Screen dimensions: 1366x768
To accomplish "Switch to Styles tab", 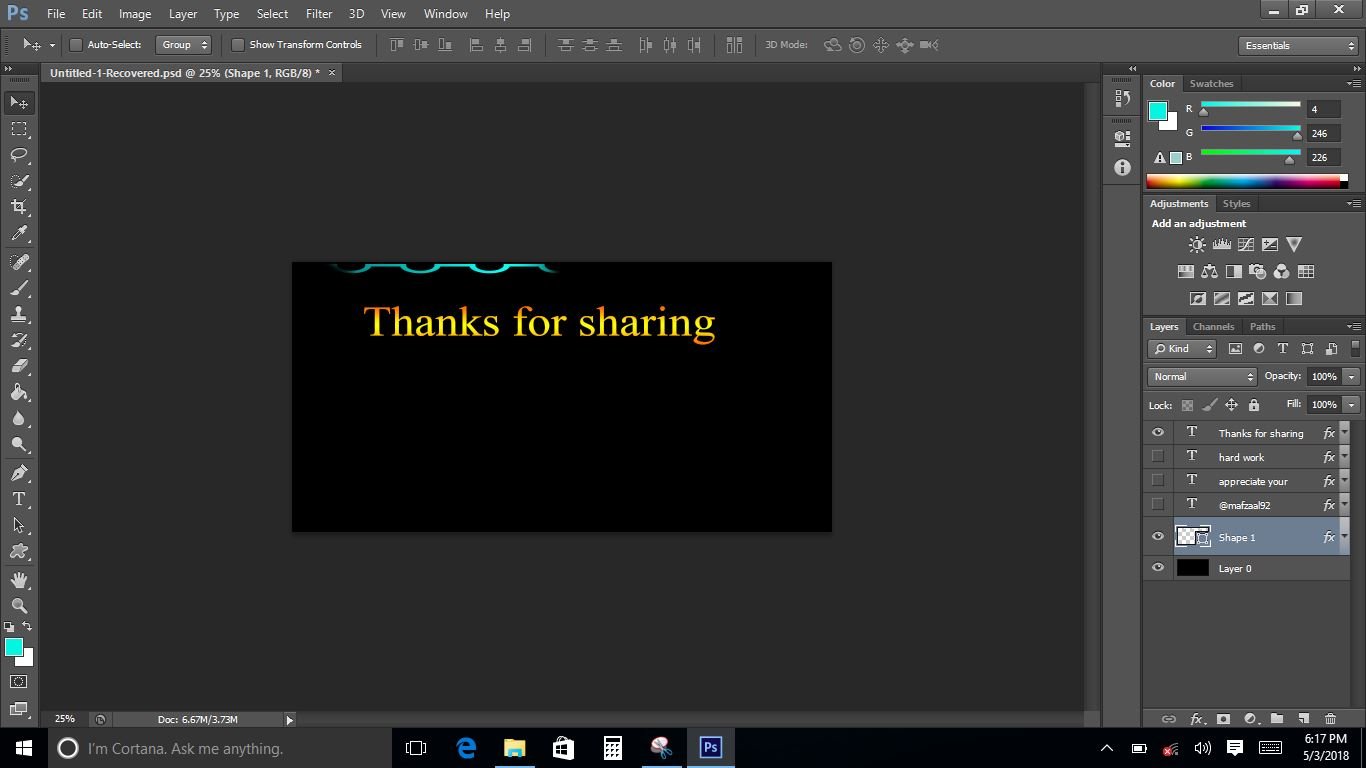I will [1236, 204].
